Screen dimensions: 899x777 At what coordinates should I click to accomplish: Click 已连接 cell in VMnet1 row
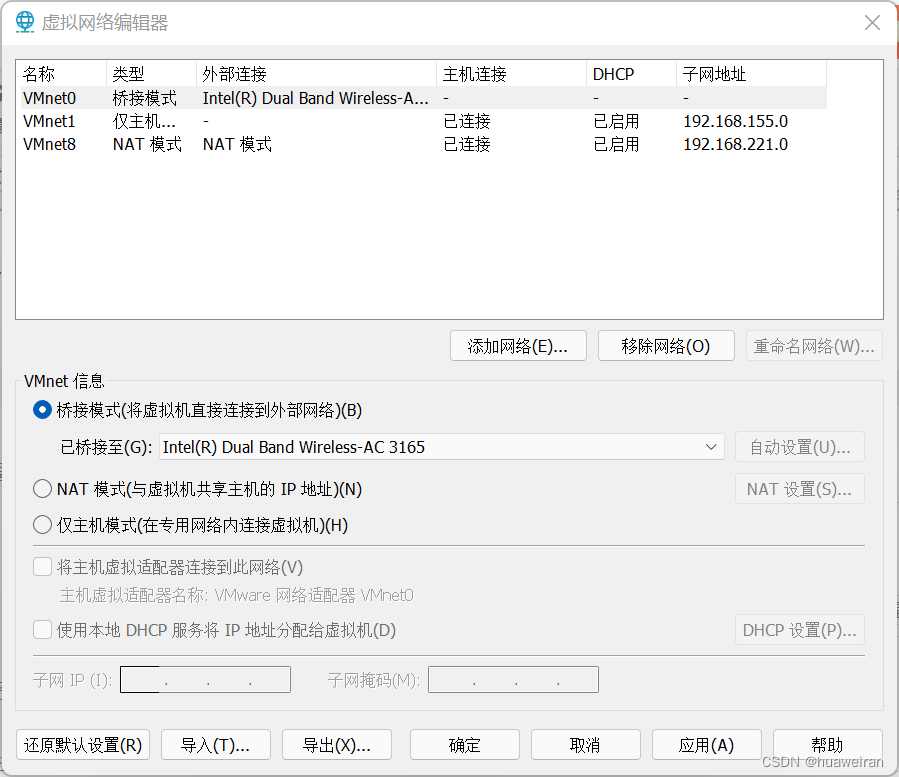click(x=467, y=121)
